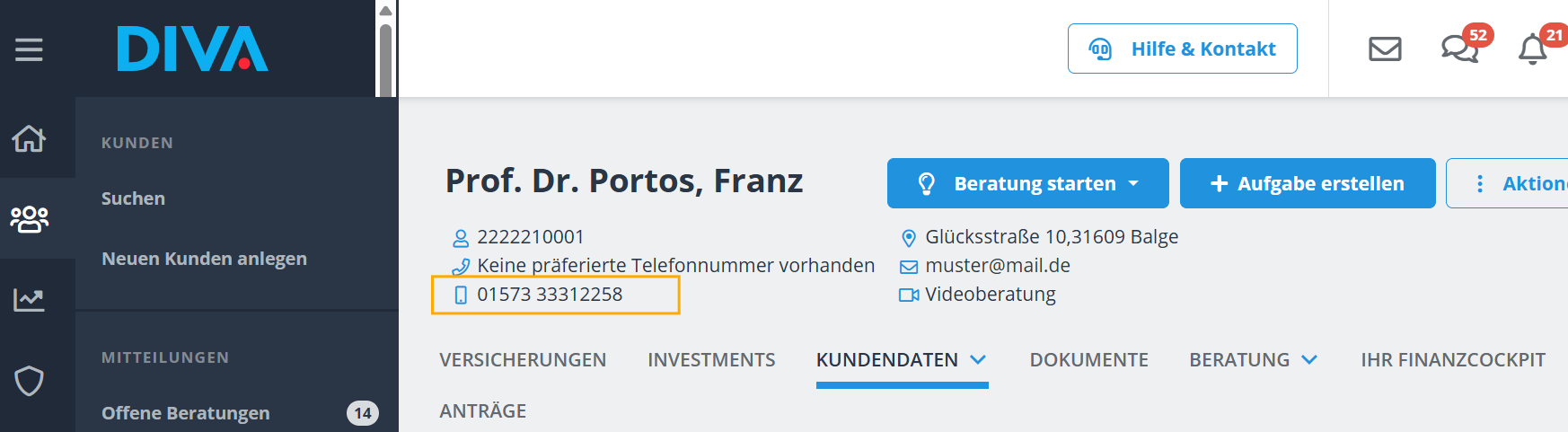The width and height of the screenshot is (1568, 432).
Task: Click the DIVA logo
Action: 192,48
